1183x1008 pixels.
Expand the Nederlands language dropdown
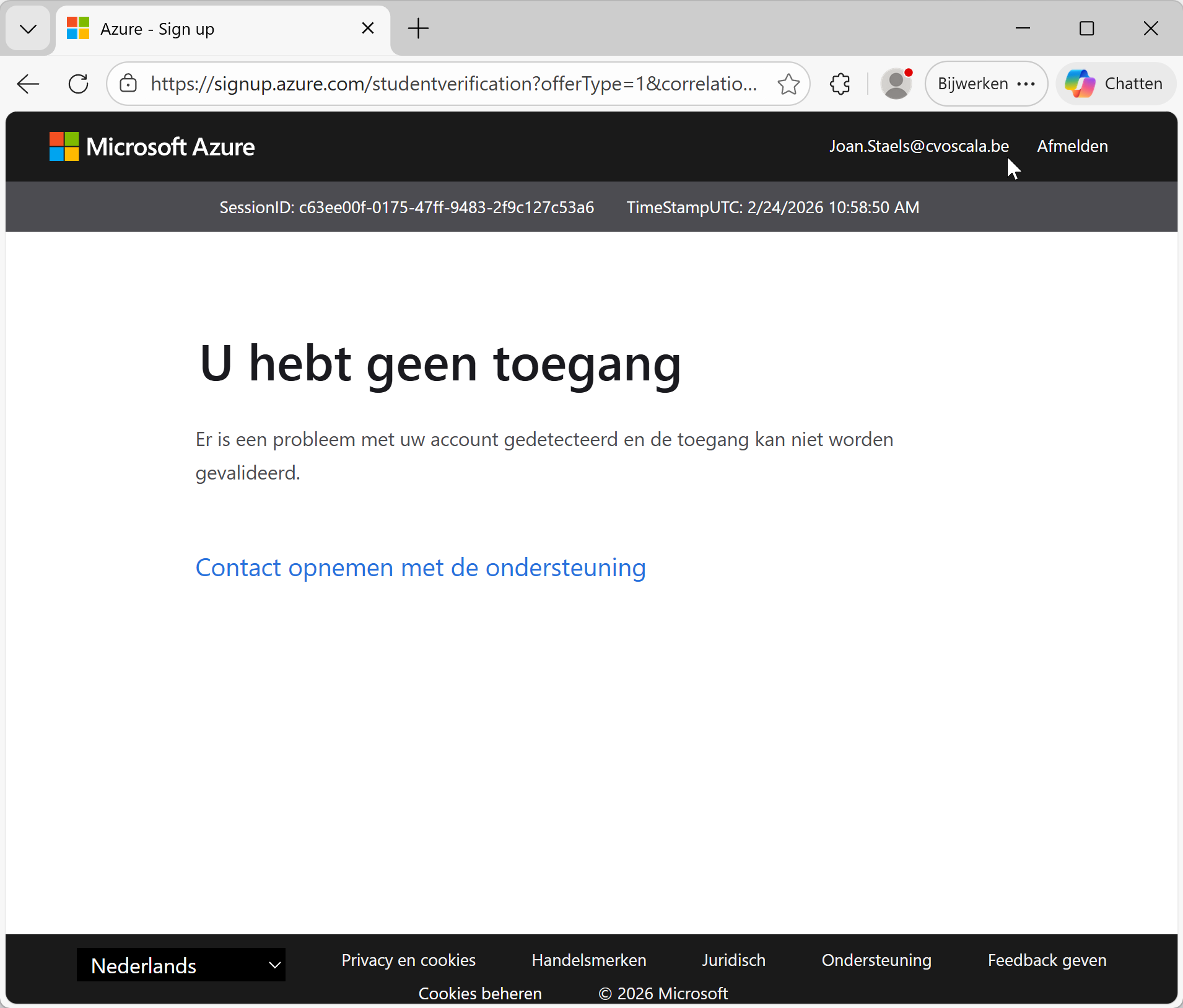[181, 965]
